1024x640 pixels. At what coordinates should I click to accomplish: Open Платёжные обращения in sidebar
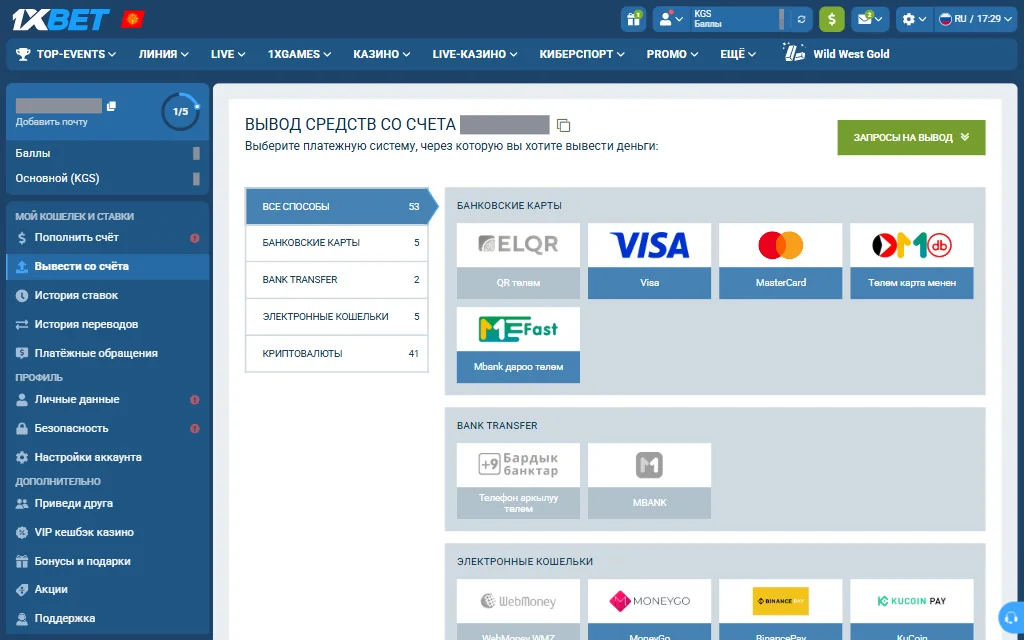pyautogui.click(x=108, y=353)
